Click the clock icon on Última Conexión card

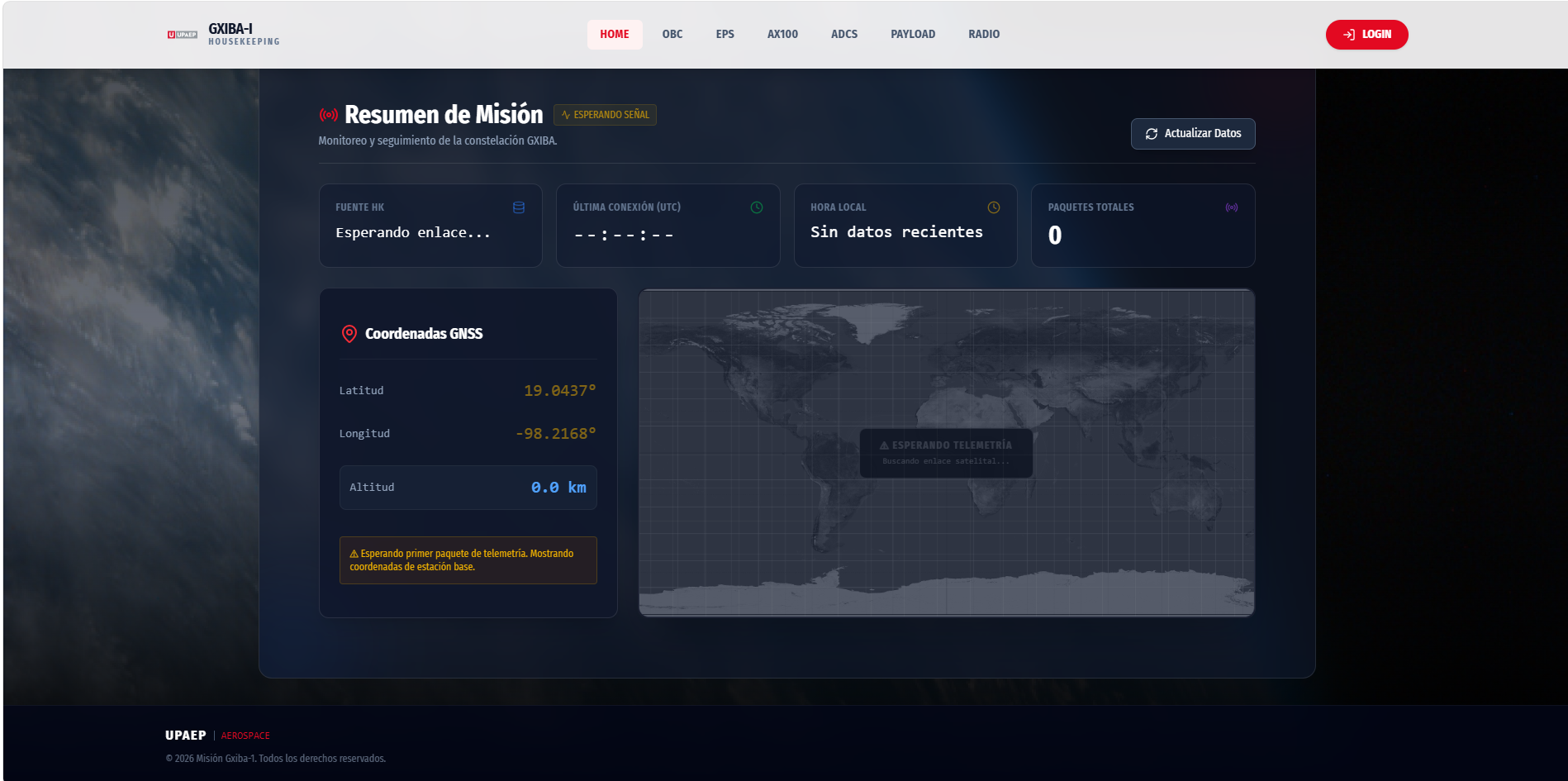[x=756, y=207]
